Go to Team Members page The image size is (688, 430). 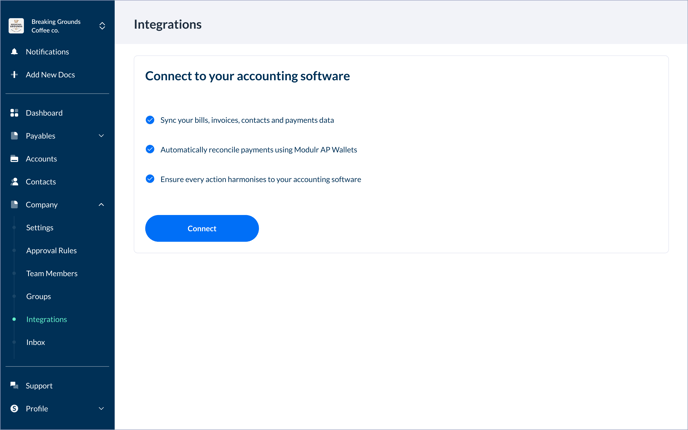click(x=51, y=274)
